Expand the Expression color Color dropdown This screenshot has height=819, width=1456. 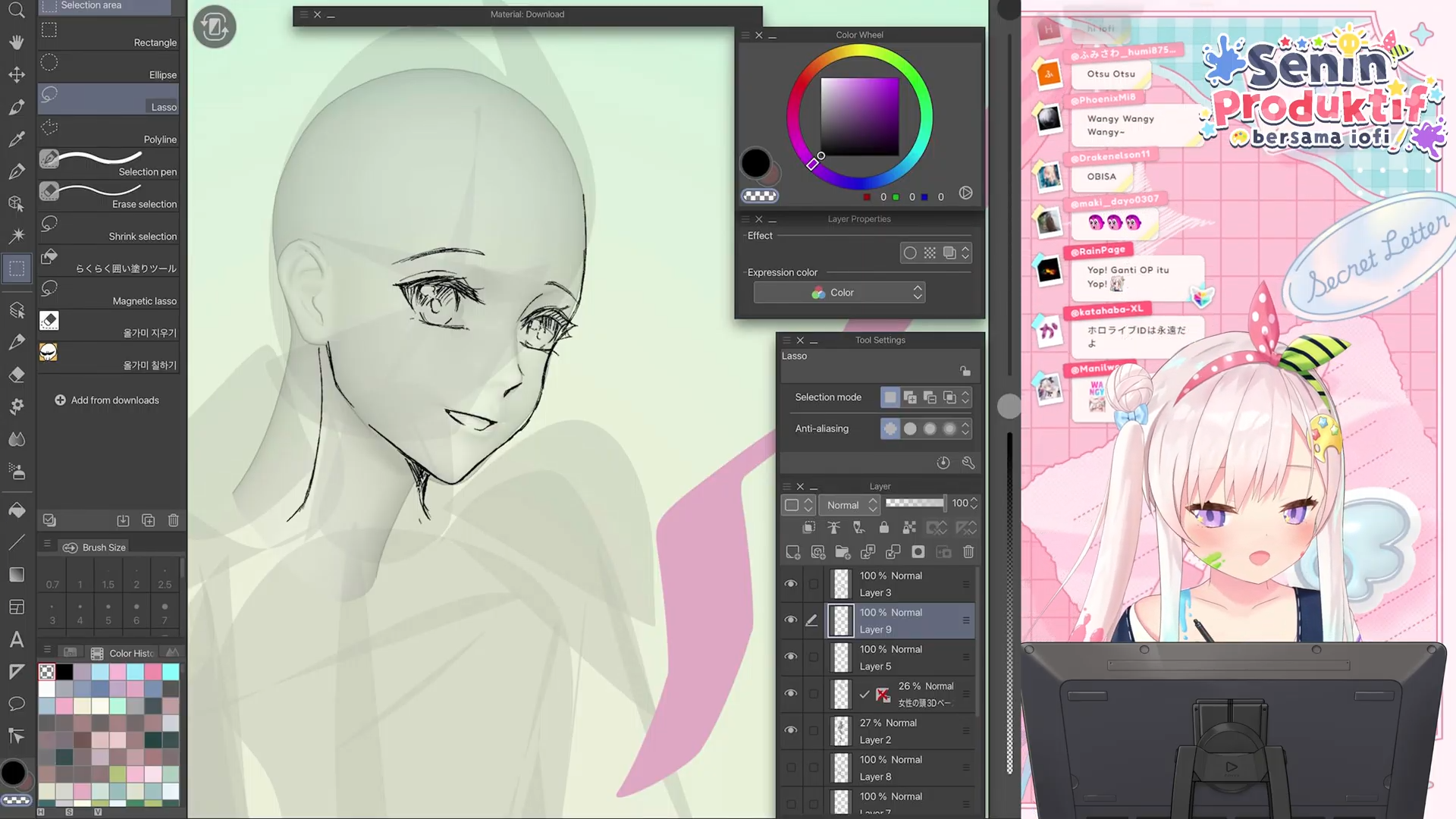(839, 293)
